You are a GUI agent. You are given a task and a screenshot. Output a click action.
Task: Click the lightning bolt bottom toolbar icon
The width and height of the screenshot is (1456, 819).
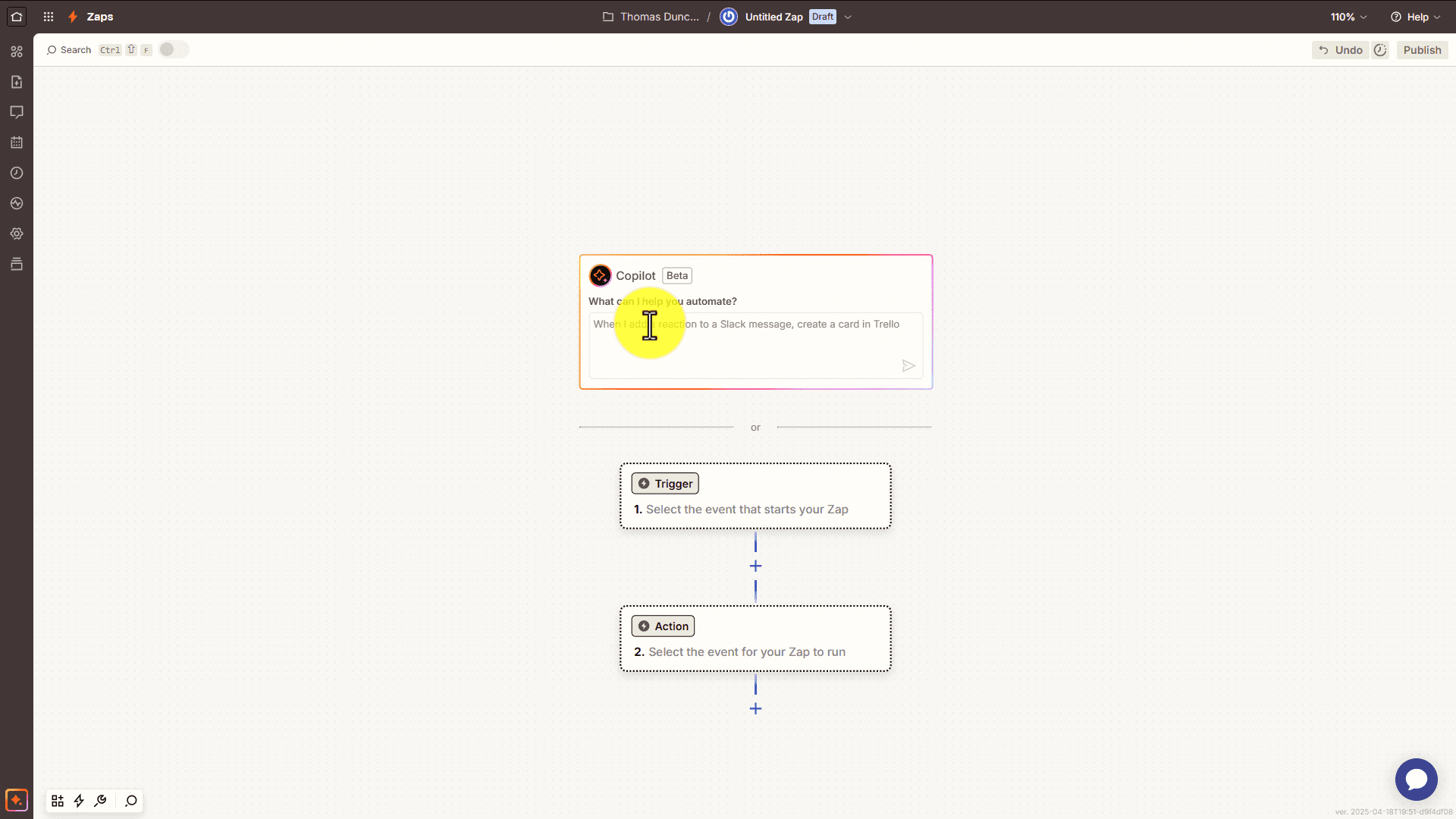[x=79, y=801]
